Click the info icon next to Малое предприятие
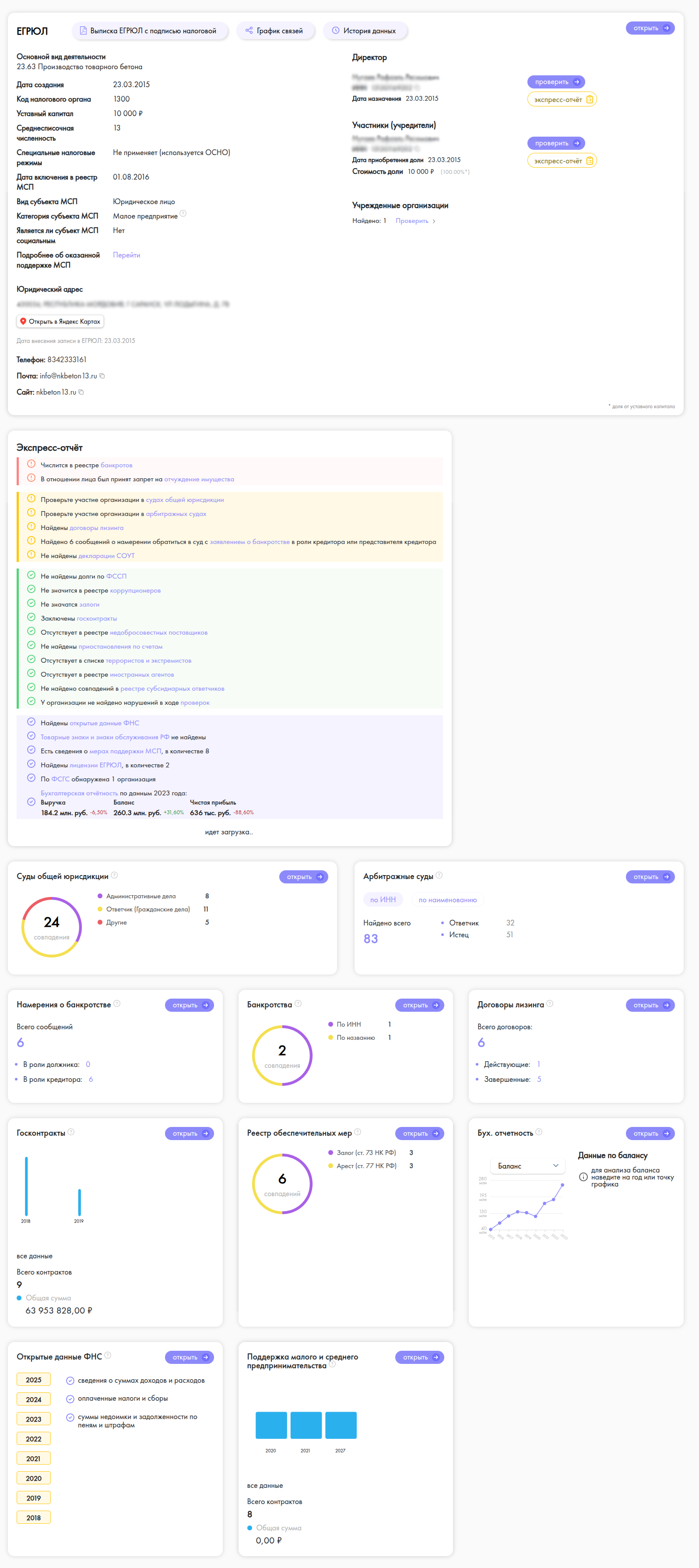 183,214
